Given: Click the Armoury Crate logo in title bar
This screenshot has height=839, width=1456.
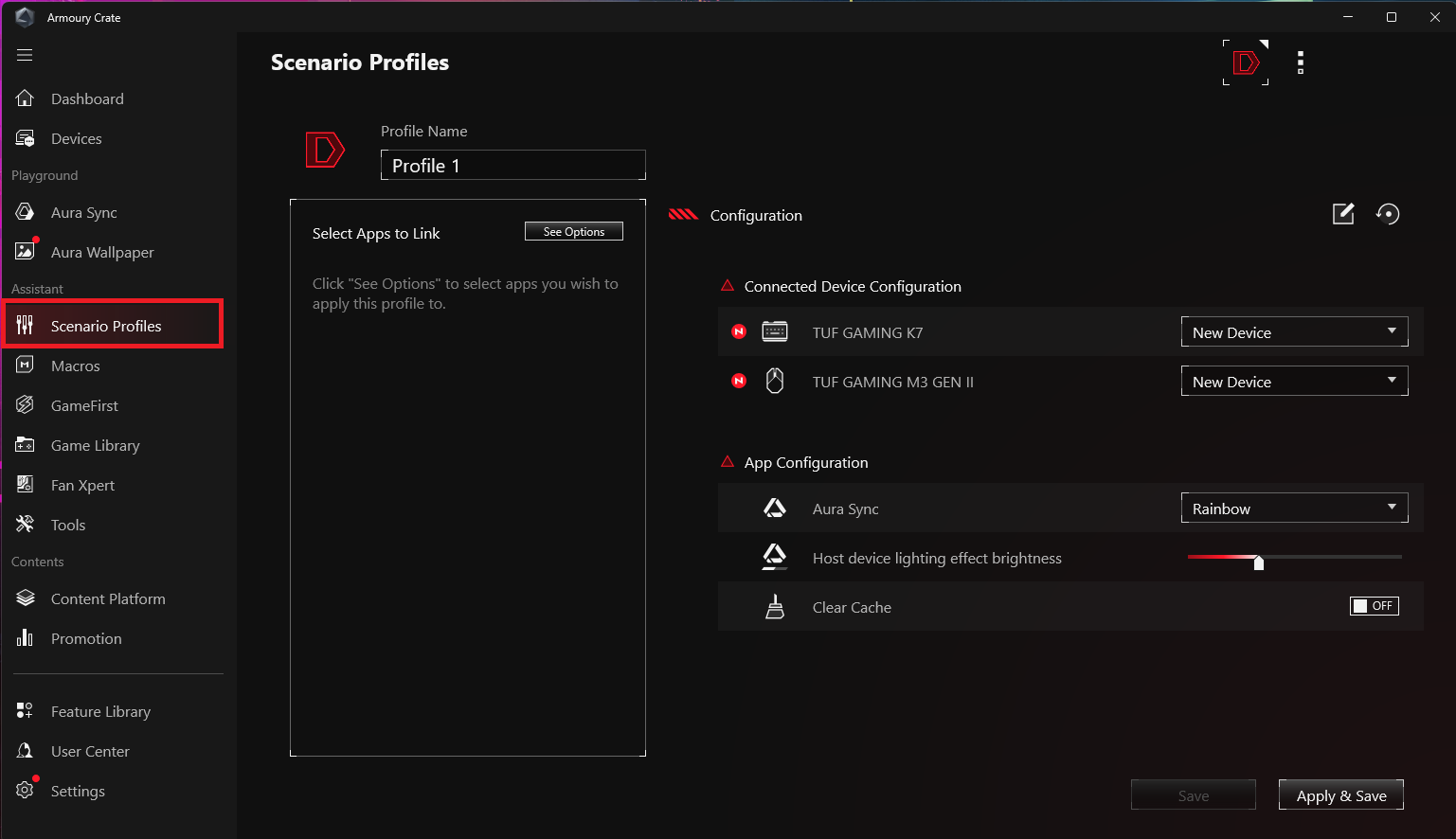Looking at the screenshot, I should point(26,17).
